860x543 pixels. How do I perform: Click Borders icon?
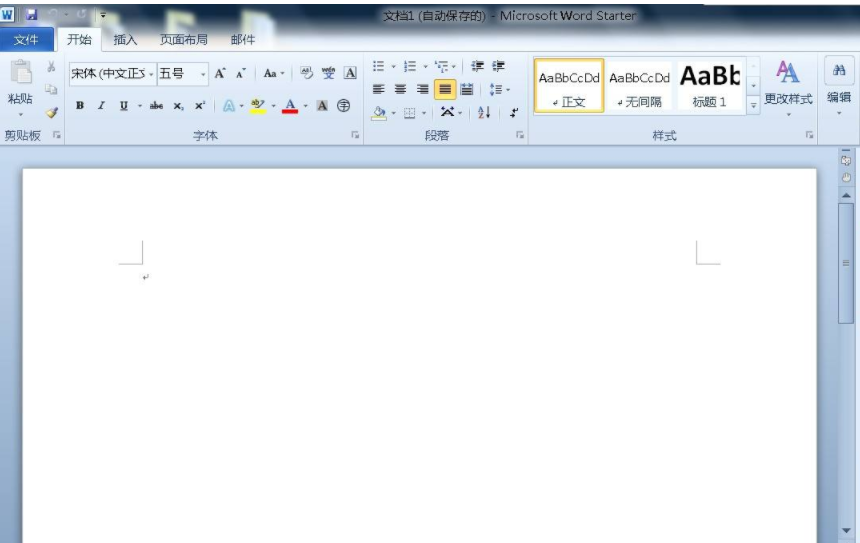[x=409, y=113]
